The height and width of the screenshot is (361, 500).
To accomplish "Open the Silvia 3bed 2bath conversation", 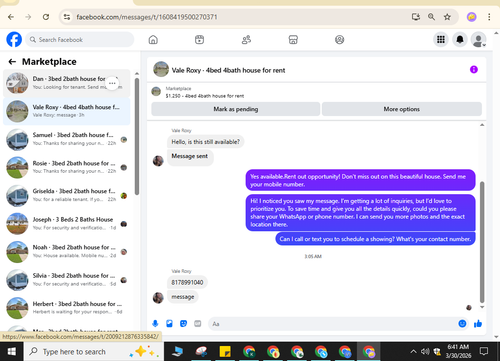I will coord(67,279).
